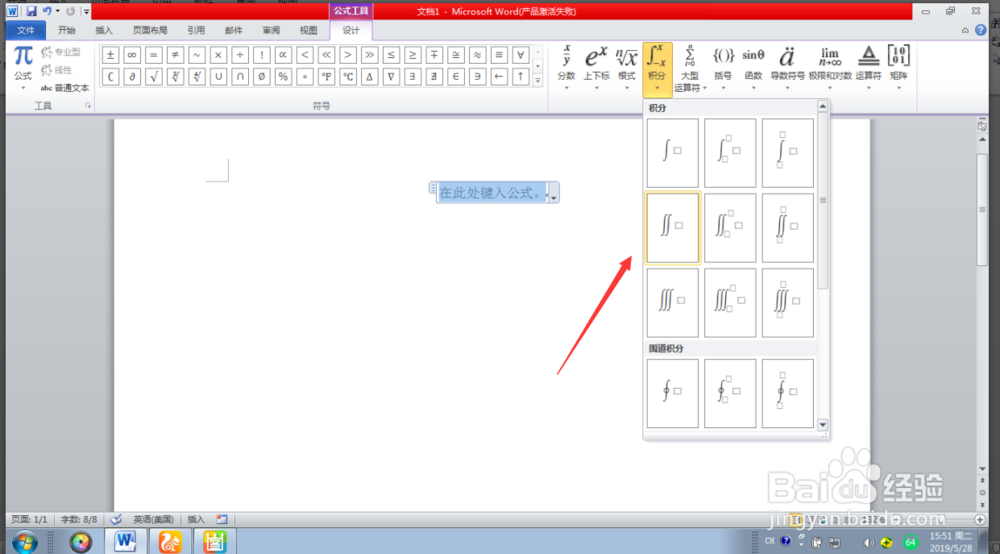Image resolution: width=1000 pixels, height=554 pixels.
Task: Insert the greater-than-or-equal ≥ symbol
Action: pyautogui.click(x=413, y=55)
